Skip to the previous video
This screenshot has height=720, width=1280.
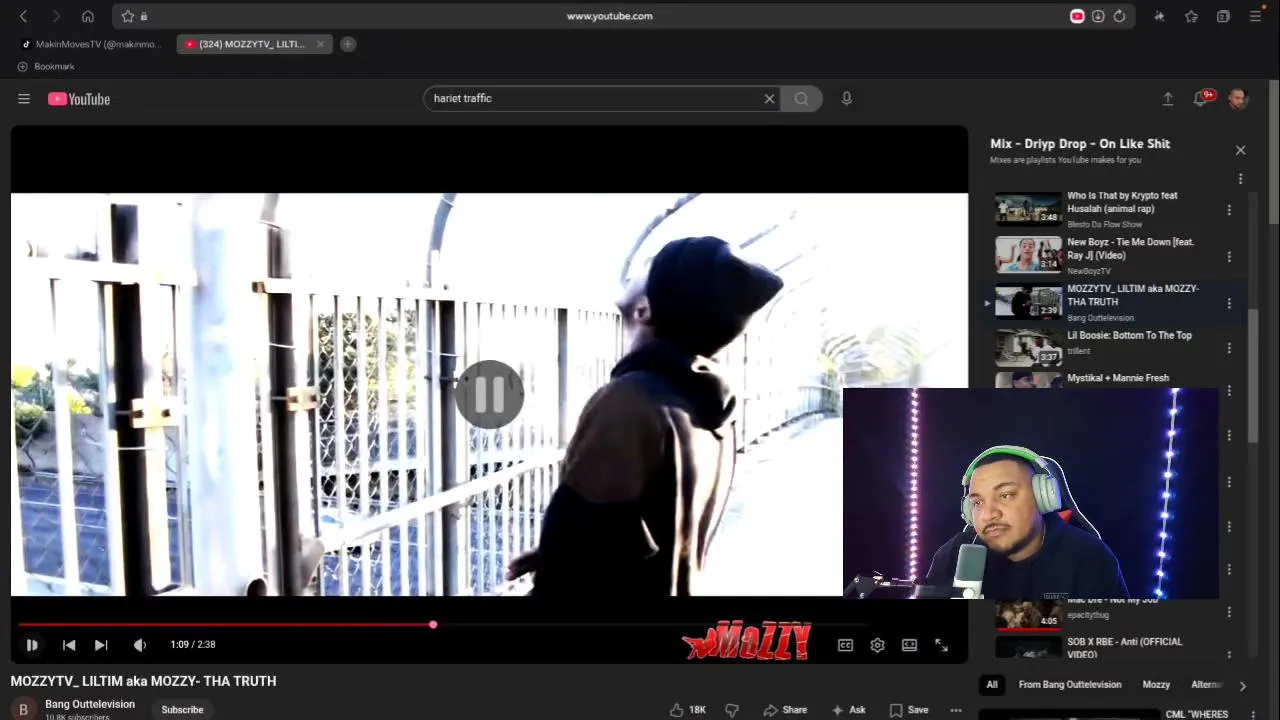[x=69, y=645]
